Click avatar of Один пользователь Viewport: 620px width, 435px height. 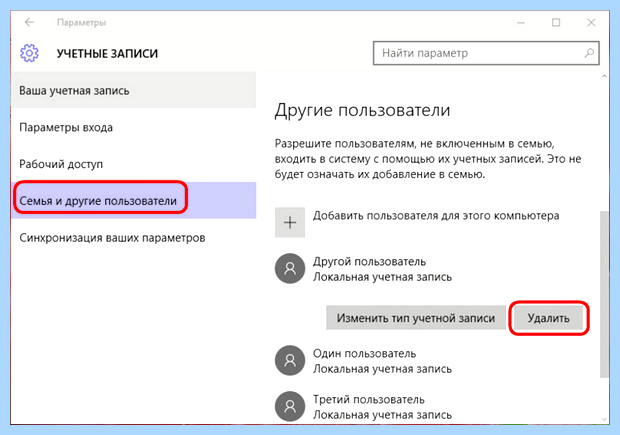(x=290, y=360)
